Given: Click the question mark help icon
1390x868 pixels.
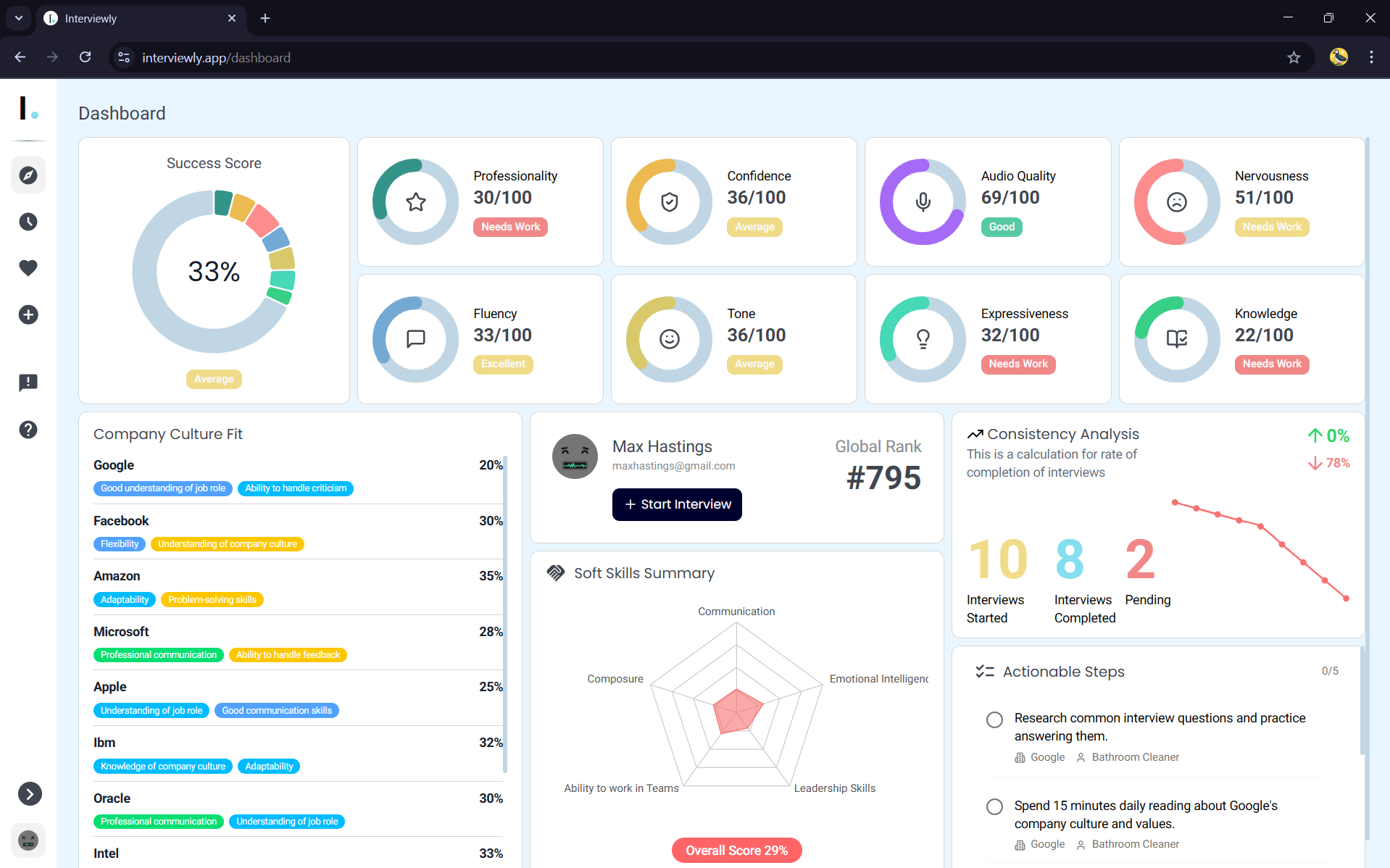Looking at the screenshot, I should pos(28,430).
